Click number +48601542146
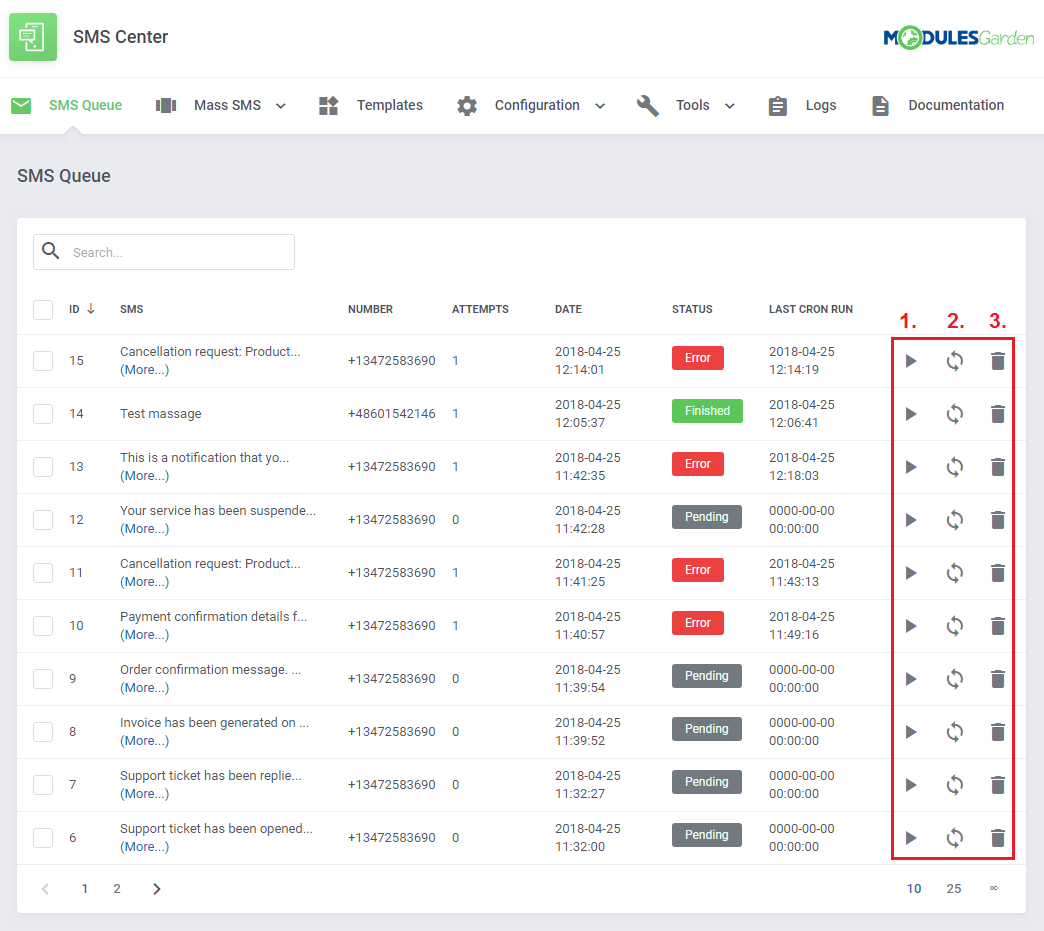 [392, 414]
